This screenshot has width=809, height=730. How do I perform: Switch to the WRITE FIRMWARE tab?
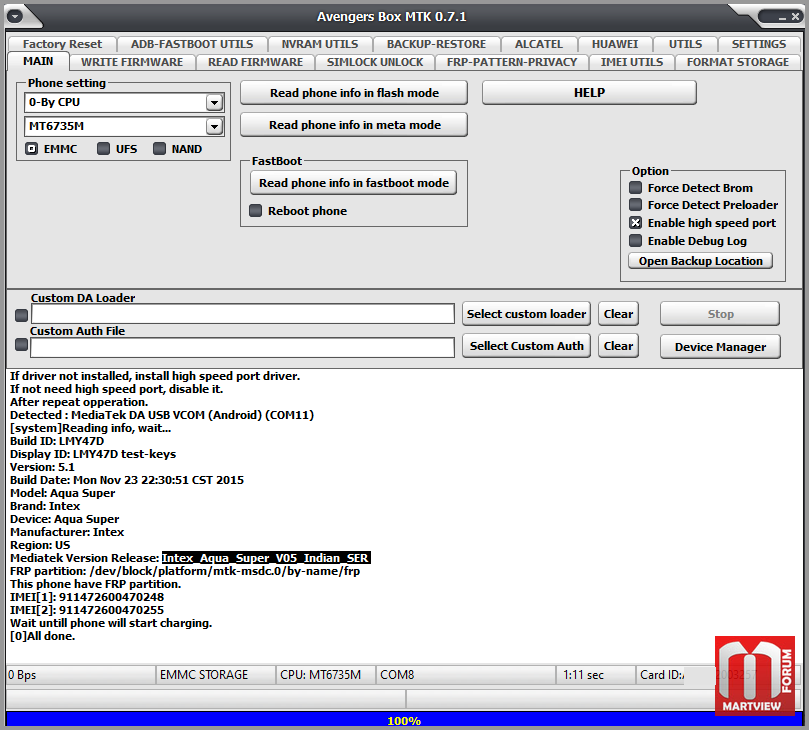coord(132,62)
